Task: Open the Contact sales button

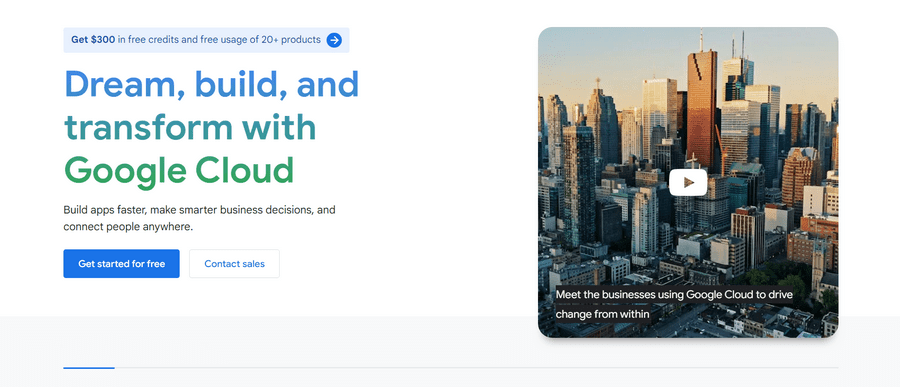Action: pyautogui.click(x=234, y=264)
